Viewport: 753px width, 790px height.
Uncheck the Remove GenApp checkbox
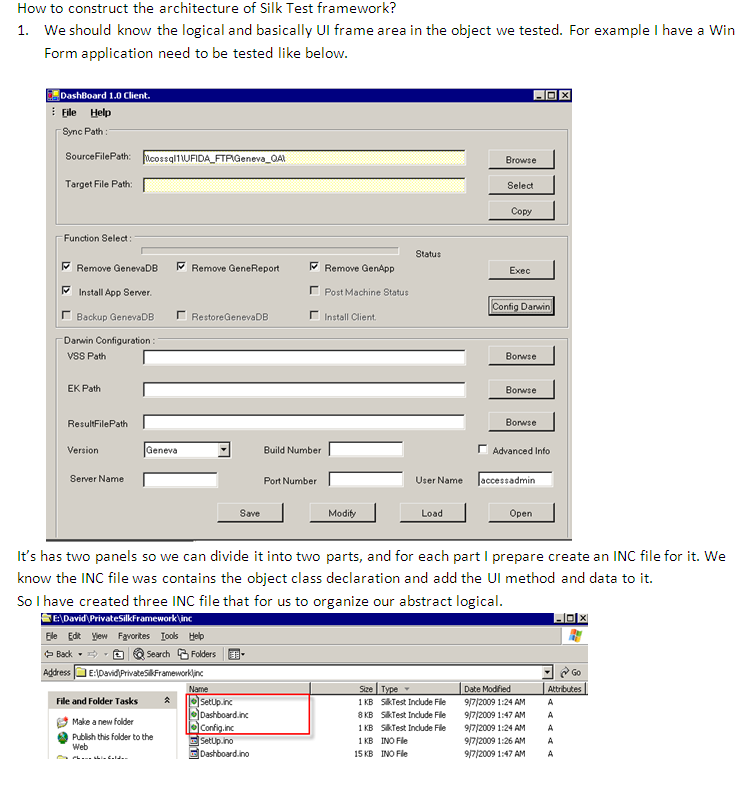(x=314, y=267)
